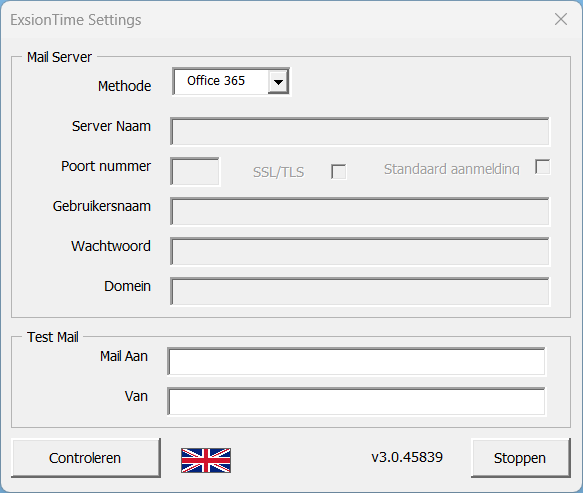This screenshot has height=493, width=583.
Task: Focus the Server Naam input field
Action: 360,132
